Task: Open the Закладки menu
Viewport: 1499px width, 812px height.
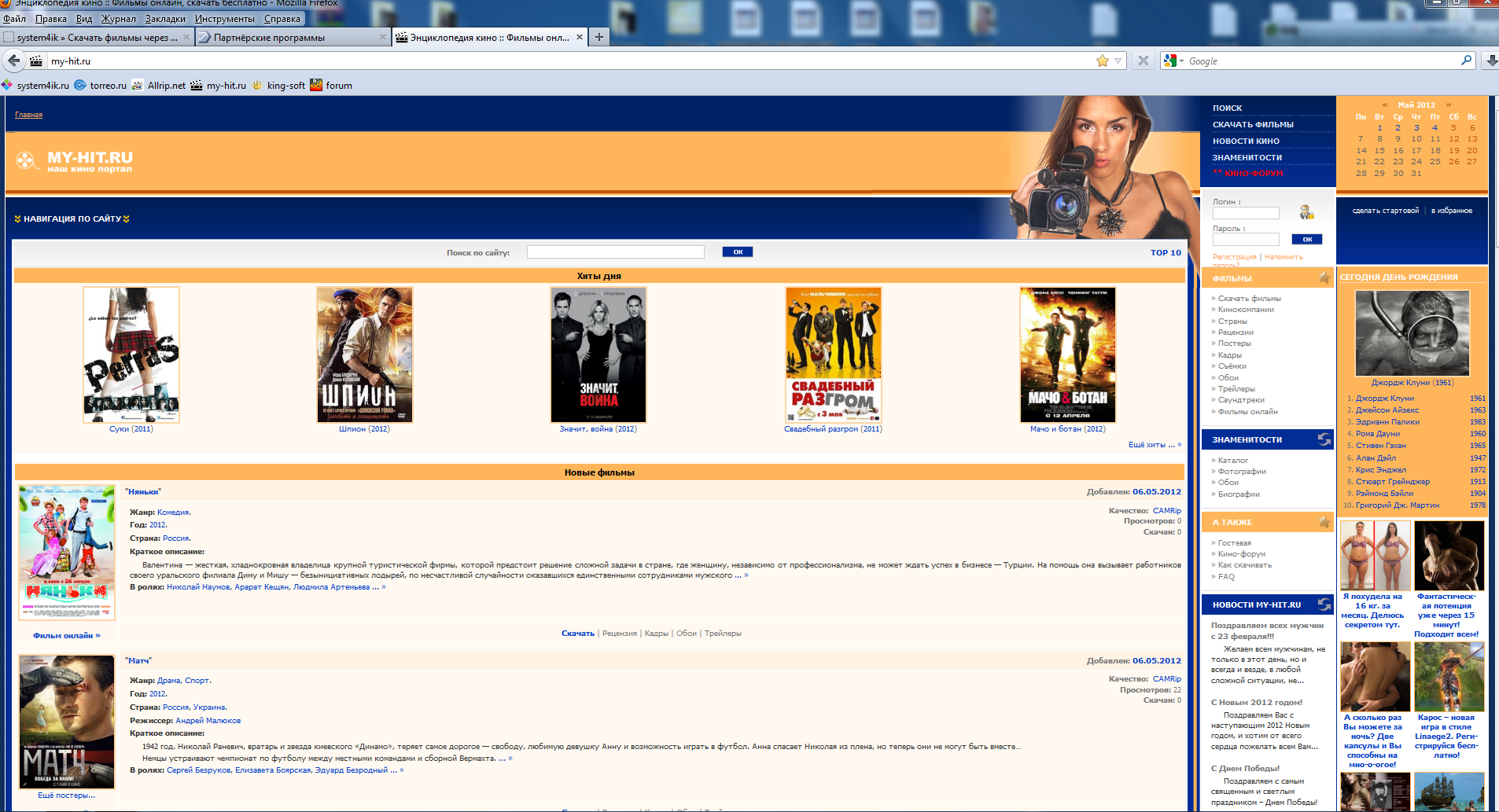Action: click(165, 19)
